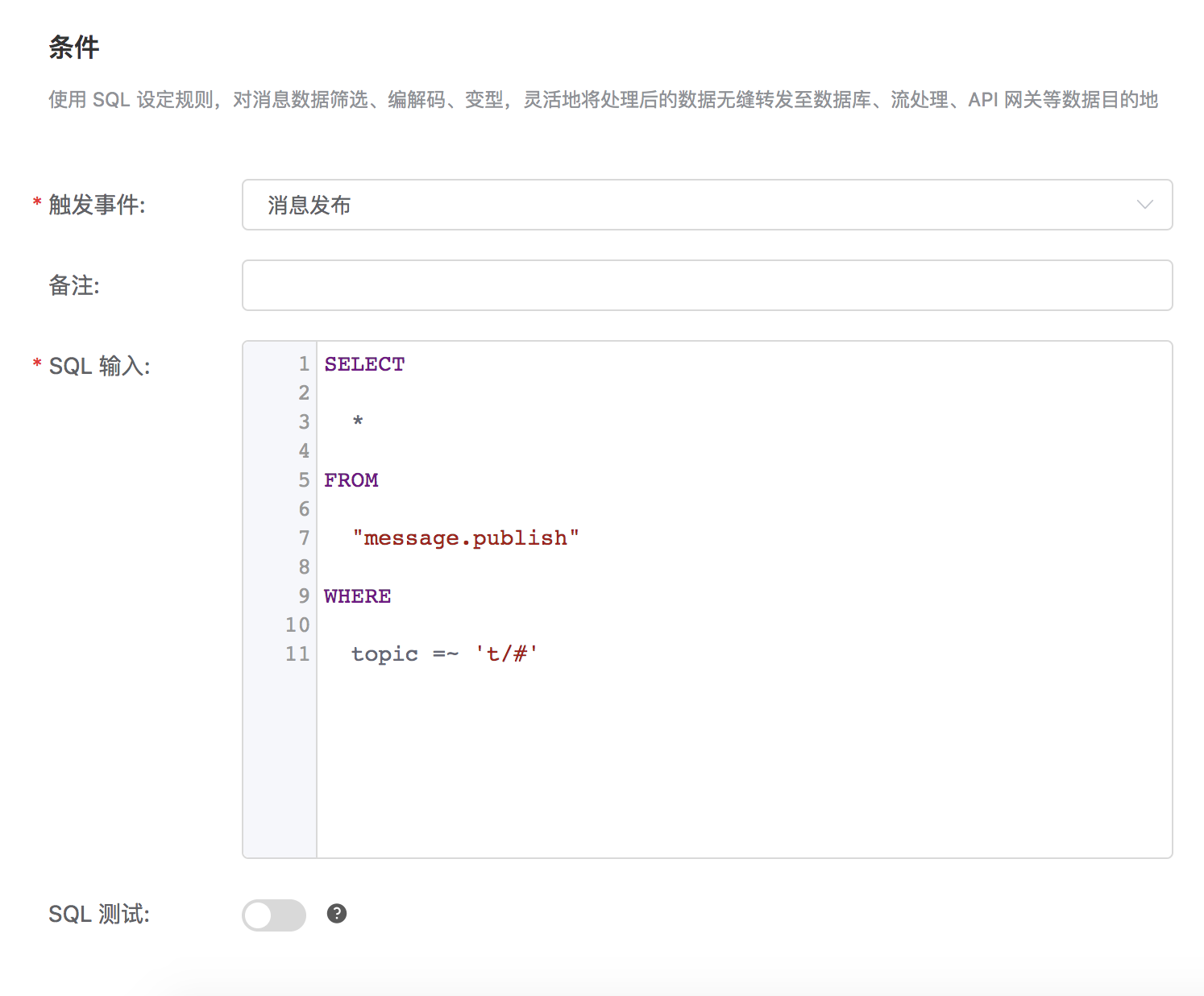Focus the 备注 input field

pos(707,285)
